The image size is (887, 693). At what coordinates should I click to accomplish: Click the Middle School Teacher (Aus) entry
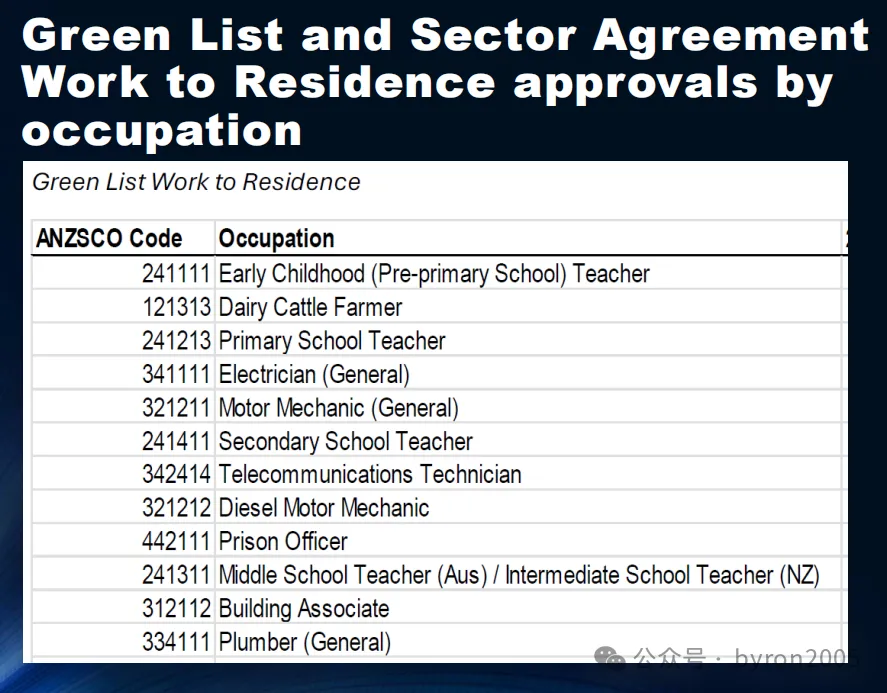(518, 575)
